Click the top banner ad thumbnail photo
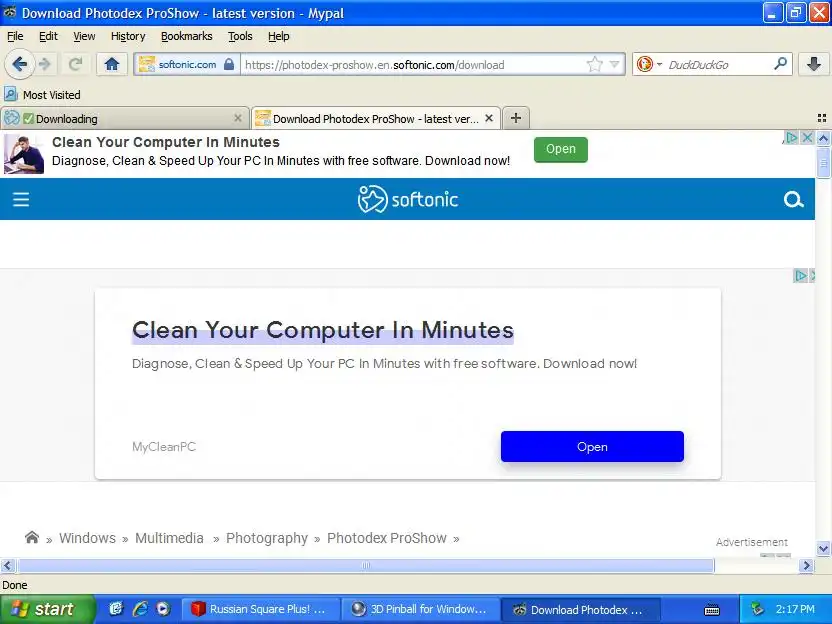The height and width of the screenshot is (624, 832). 24,154
